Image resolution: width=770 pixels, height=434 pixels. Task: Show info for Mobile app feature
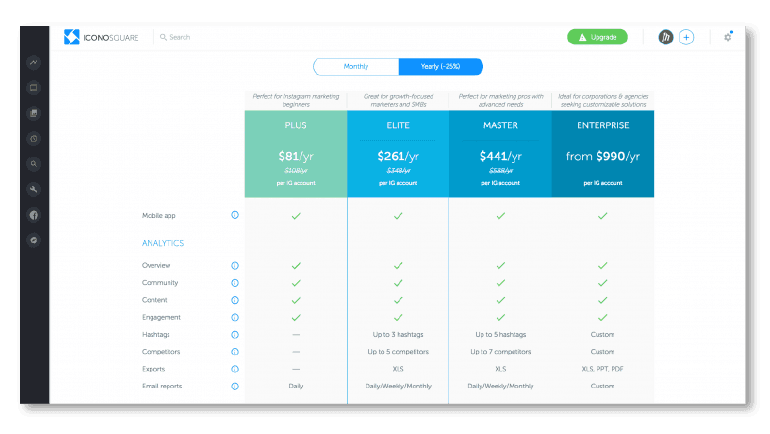[x=235, y=215]
